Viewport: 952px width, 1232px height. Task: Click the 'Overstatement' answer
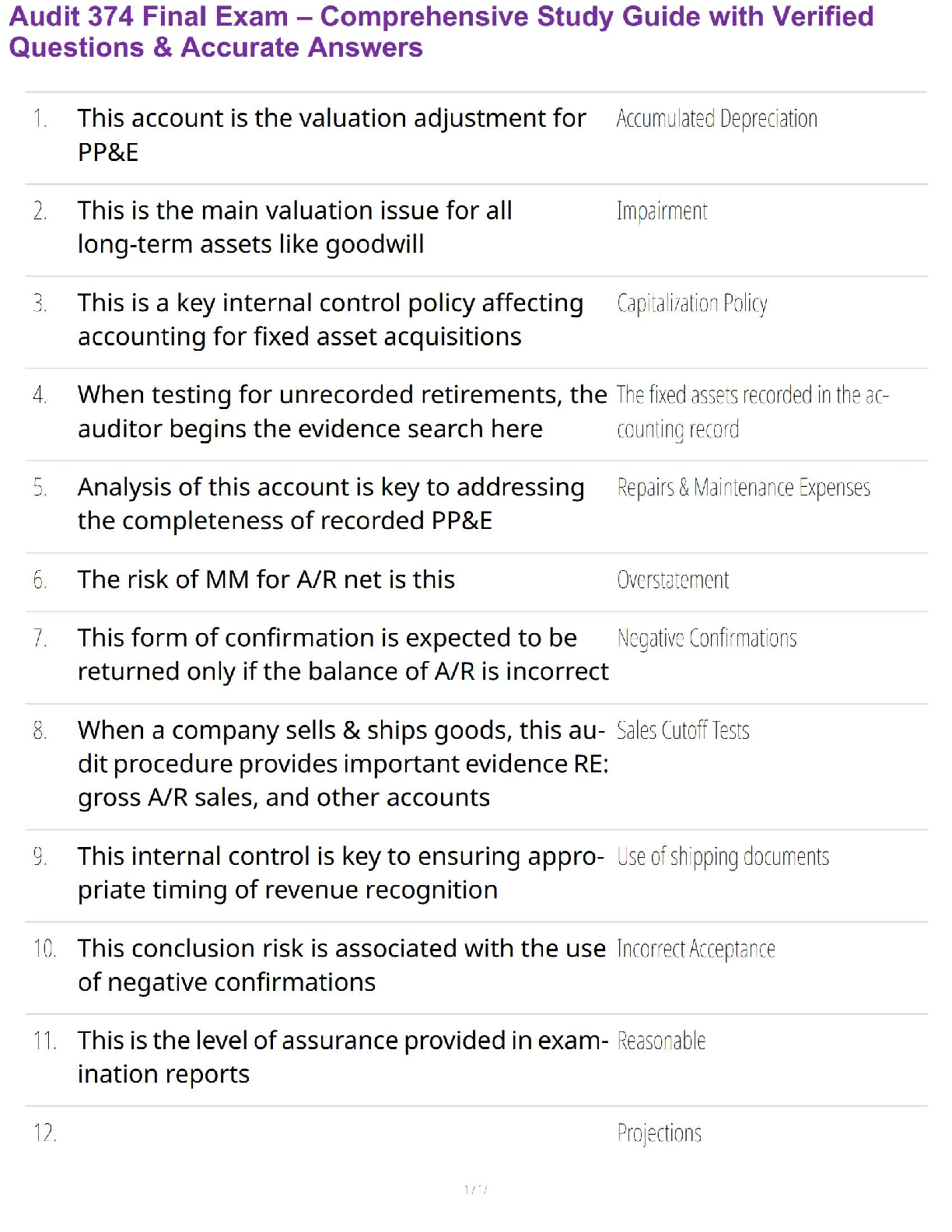point(673,580)
